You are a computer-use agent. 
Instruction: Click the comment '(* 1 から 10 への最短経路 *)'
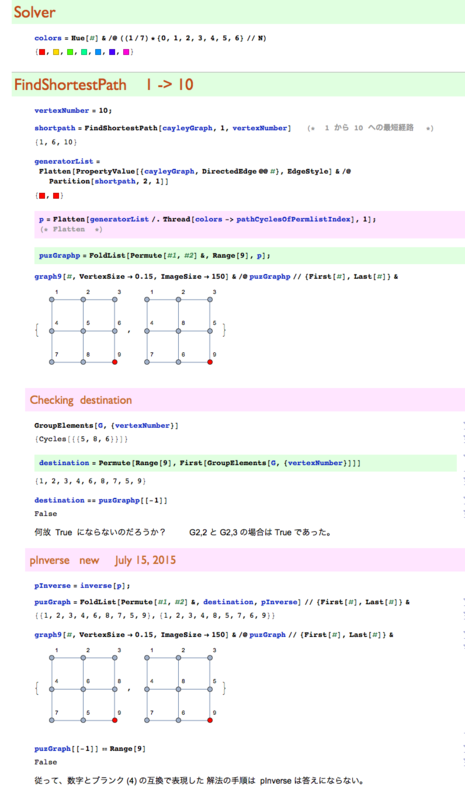click(x=370, y=128)
